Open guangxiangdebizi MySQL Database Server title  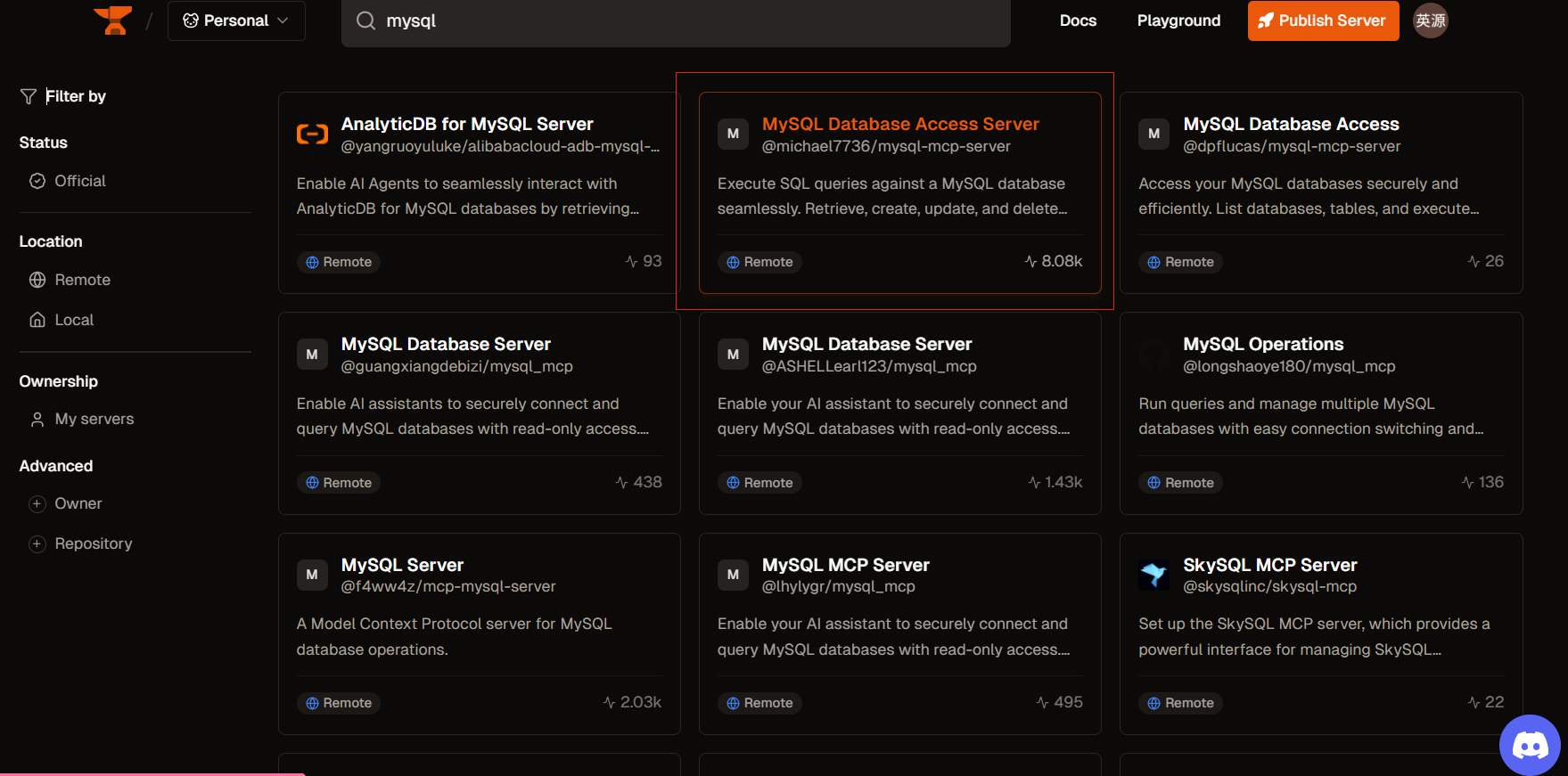[x=446, y=344]
